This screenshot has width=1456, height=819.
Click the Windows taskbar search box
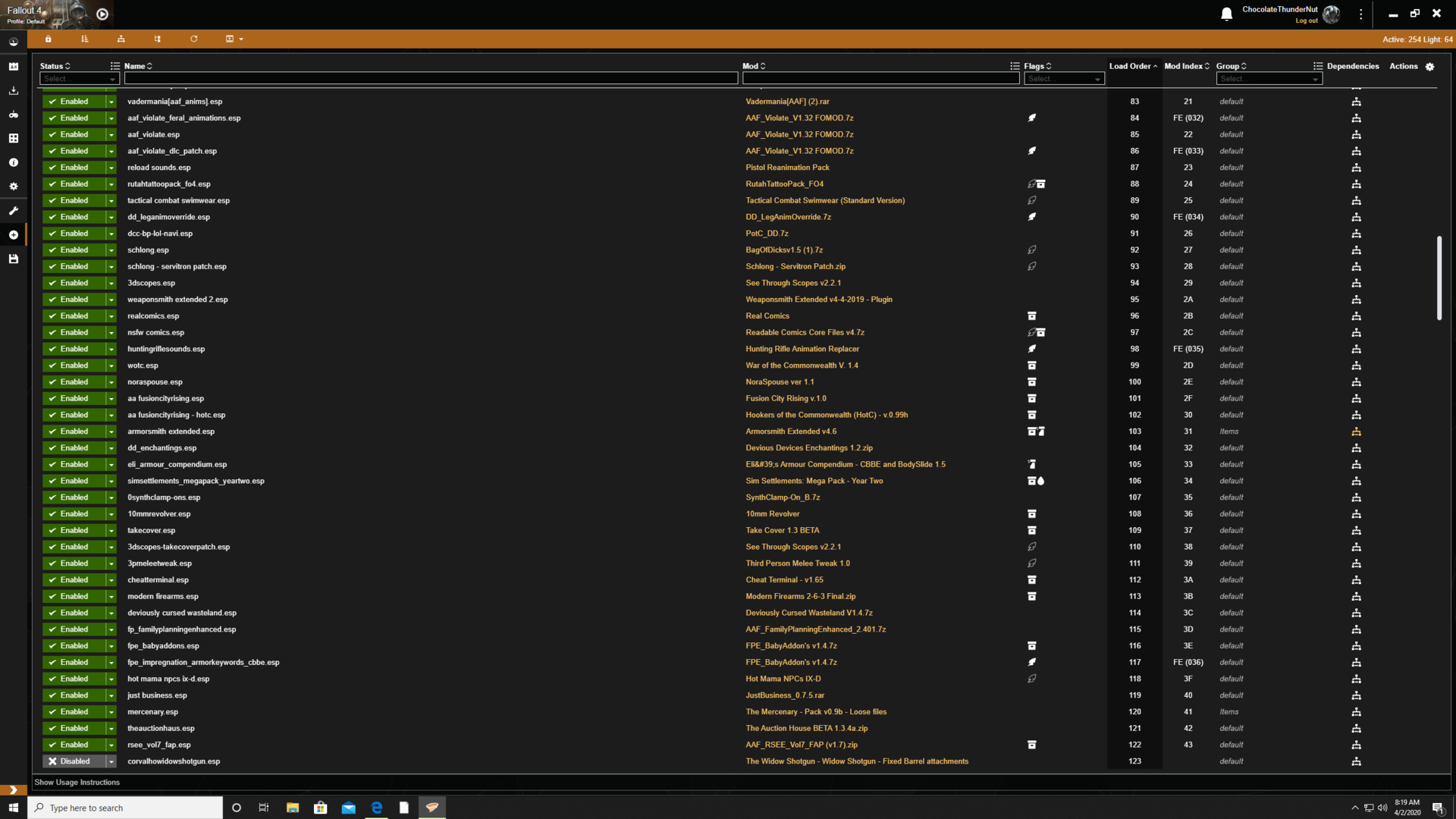tap(125, 808)
